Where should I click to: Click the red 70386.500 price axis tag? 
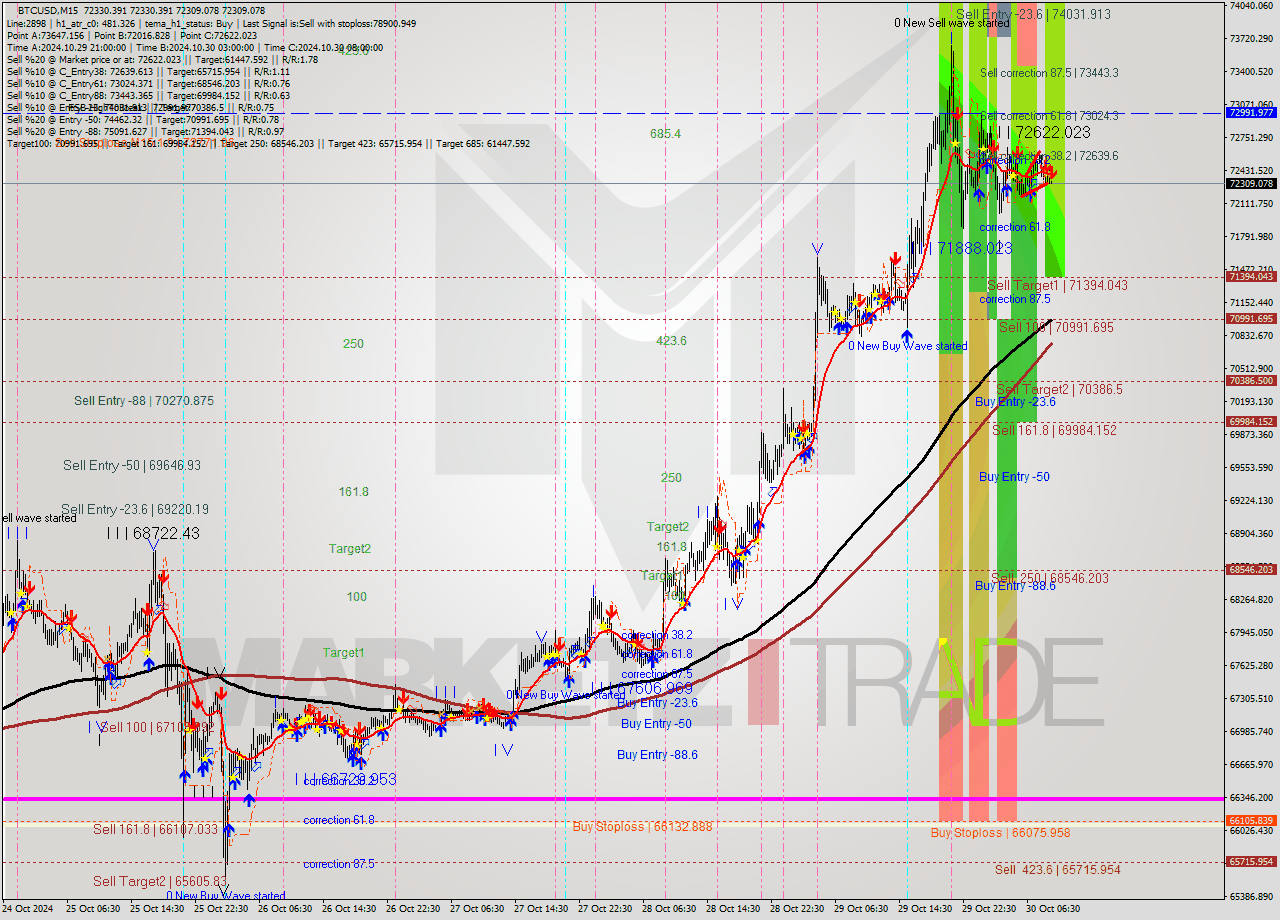tap(1250, 380)
